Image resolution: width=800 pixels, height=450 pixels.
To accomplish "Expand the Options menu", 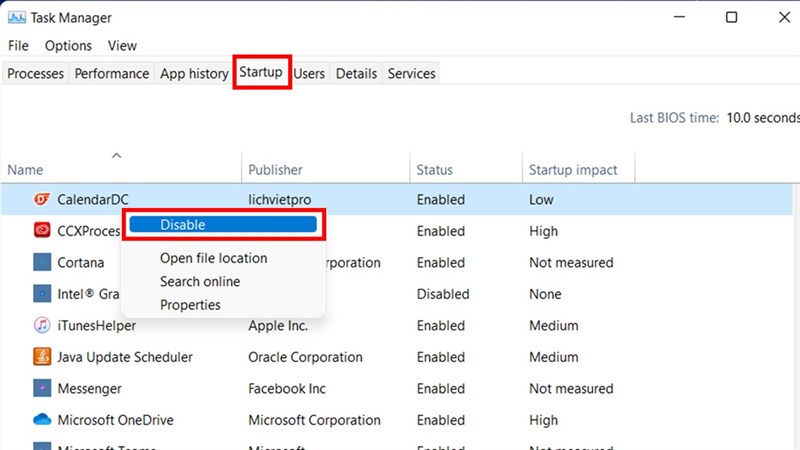I will (68, 46).
